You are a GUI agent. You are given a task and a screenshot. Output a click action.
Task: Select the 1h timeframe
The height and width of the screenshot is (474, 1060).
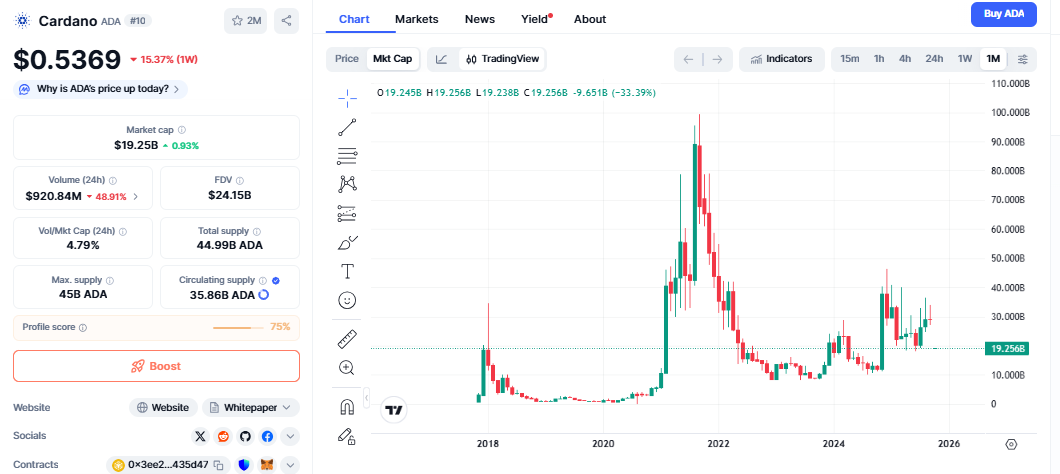pyautogui.click(x=879, y=59)
